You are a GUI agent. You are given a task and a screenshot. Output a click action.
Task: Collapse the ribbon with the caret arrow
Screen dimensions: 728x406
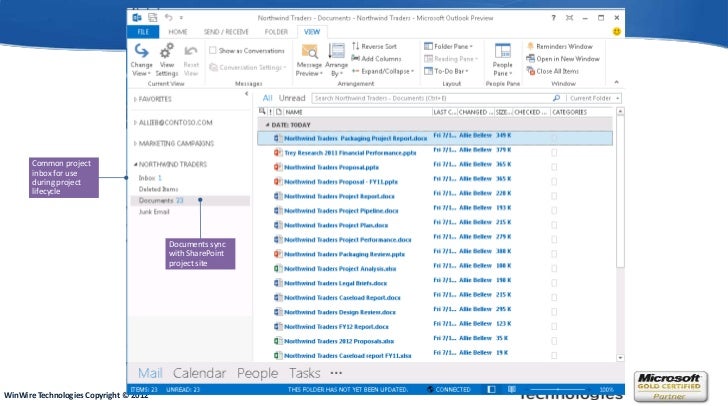[617, 82]
